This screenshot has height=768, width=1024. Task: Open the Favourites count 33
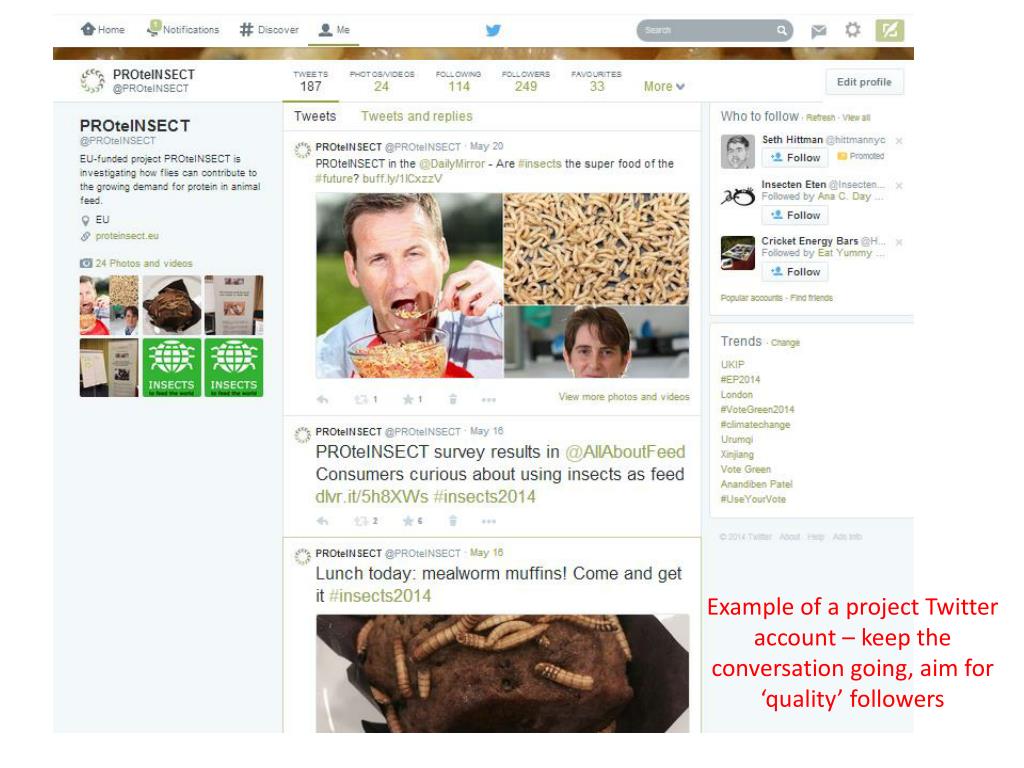596,81
